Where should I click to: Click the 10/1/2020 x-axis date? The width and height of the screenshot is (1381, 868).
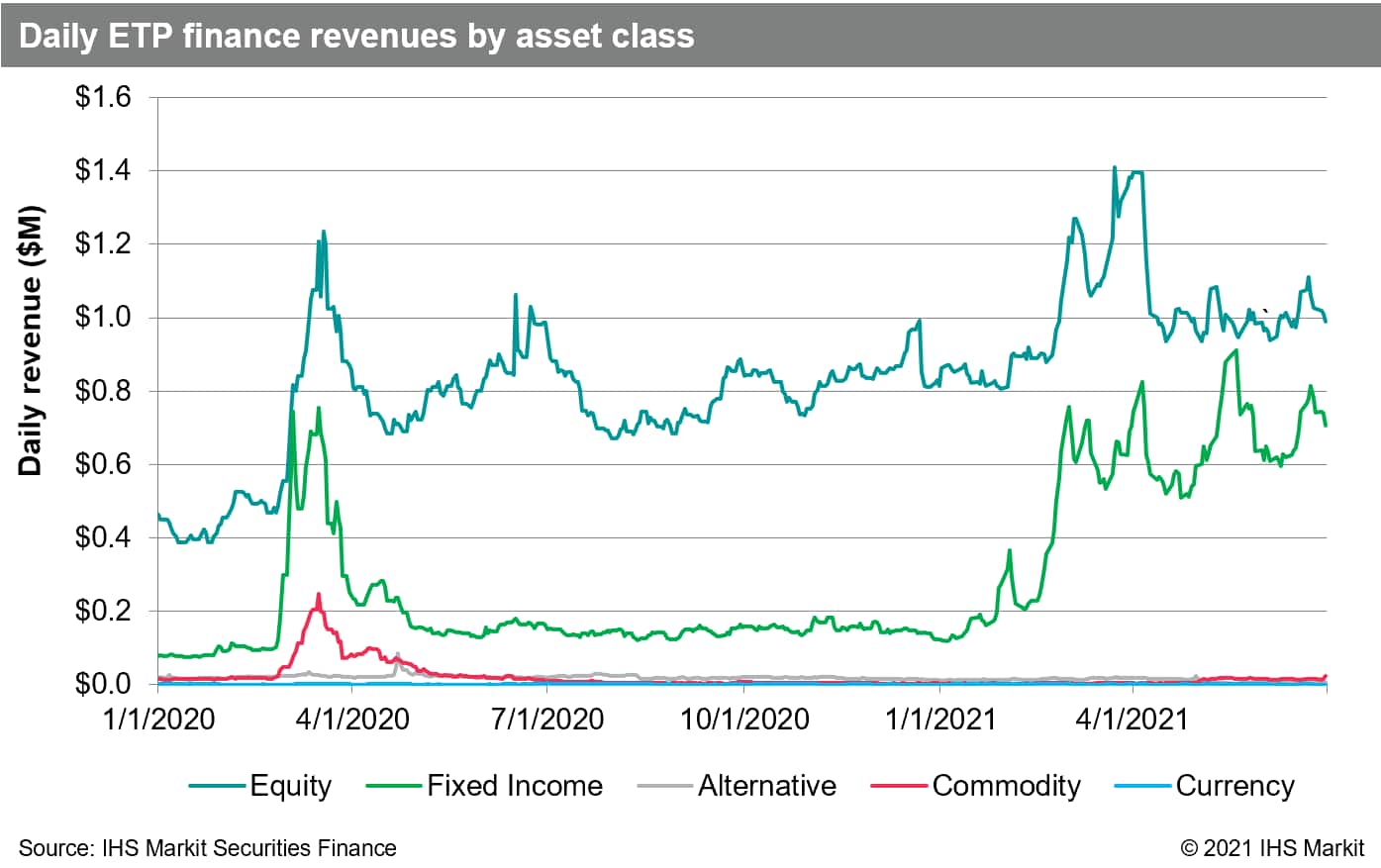pyautogui.click(x=744, y=719)
